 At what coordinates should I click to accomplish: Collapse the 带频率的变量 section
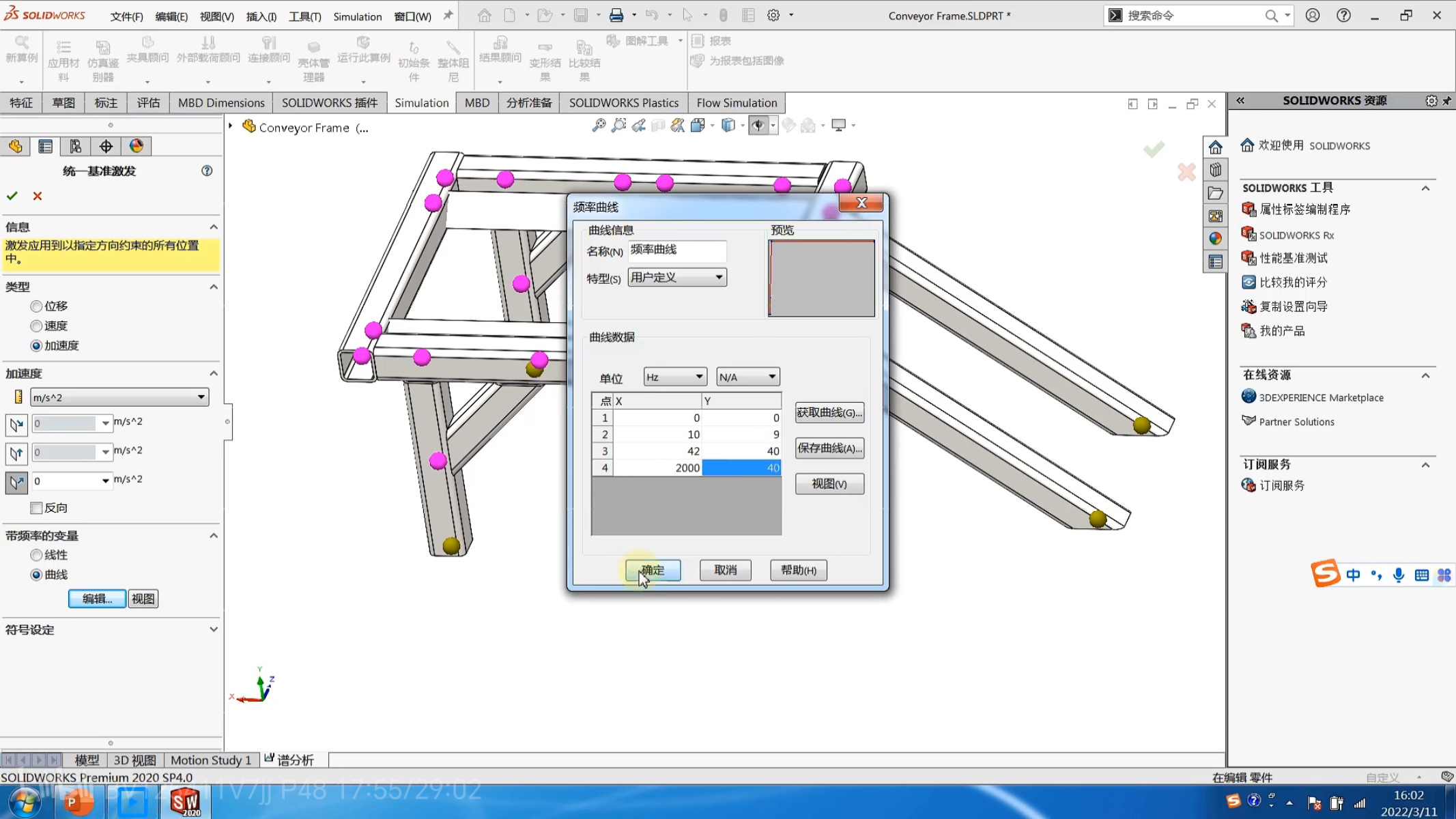click(214, 536)
